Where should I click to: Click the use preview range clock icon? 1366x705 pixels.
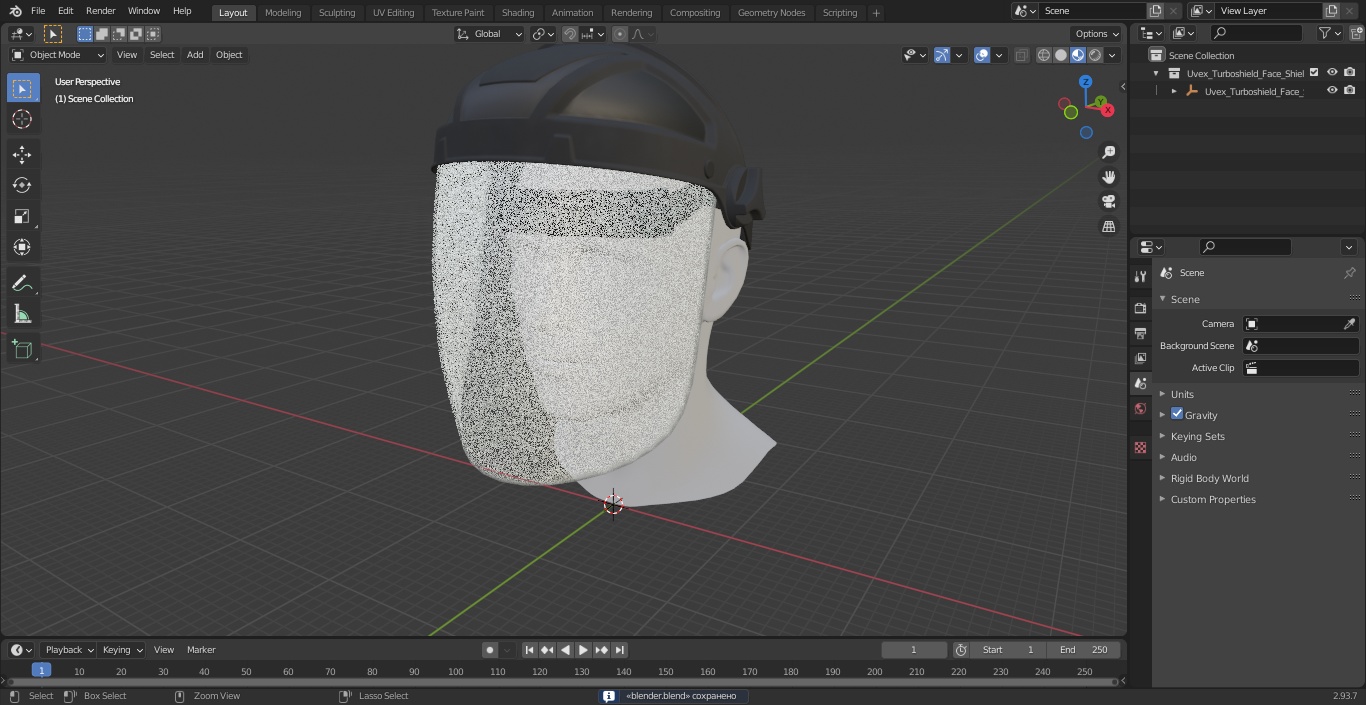pyautogui.click(x=961, y=650)
